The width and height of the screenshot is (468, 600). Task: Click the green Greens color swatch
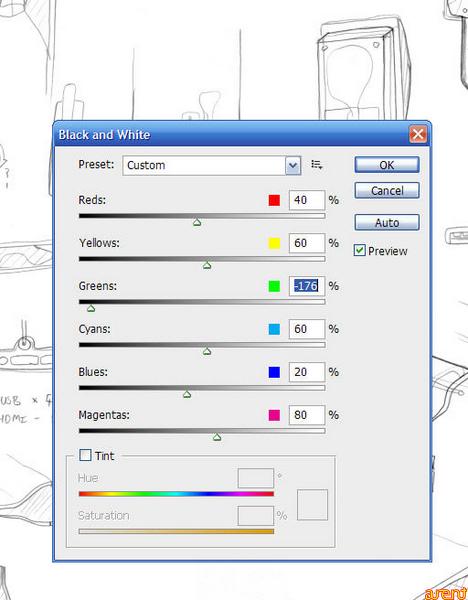tap(274, 286)
